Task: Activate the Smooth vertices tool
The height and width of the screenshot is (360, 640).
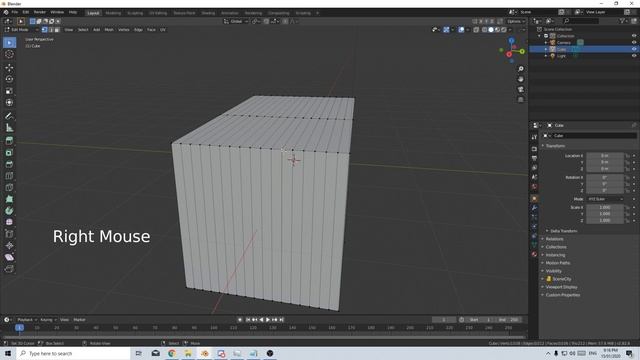Action: point(9,222)
